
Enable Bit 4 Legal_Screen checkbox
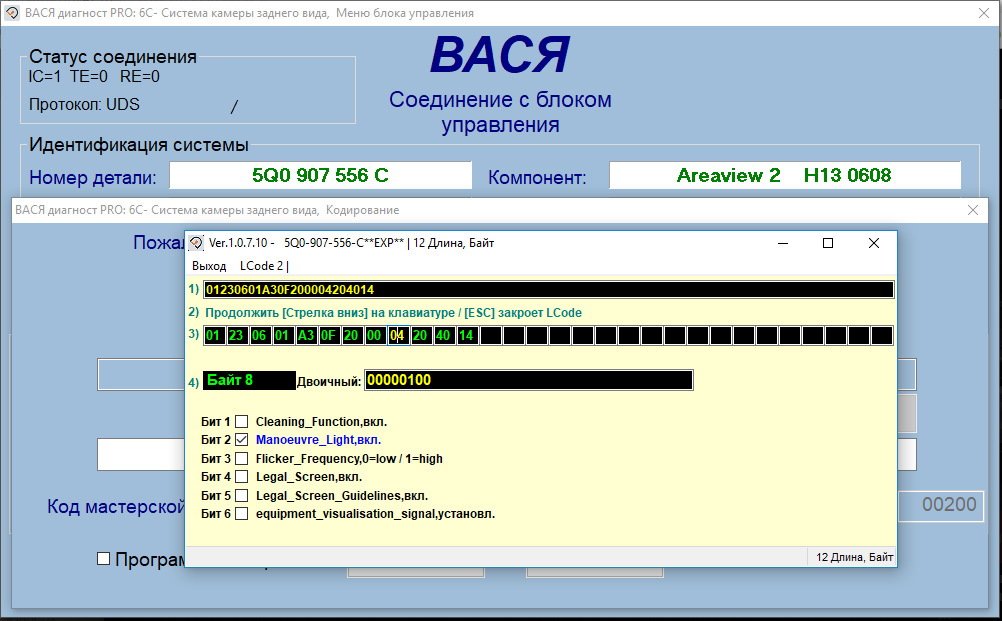tap(242, 477)
